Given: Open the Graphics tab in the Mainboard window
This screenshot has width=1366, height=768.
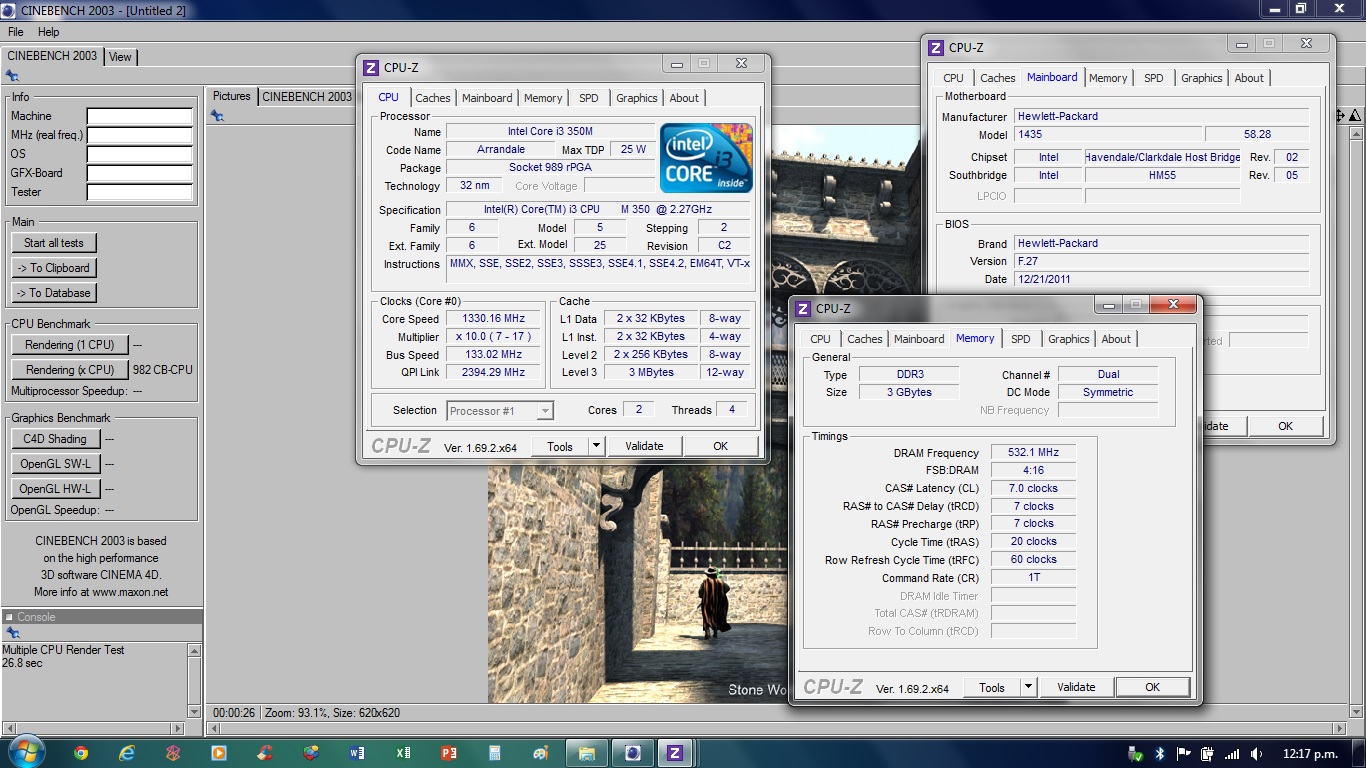Looking at the screenshot, I should 1202,78.
